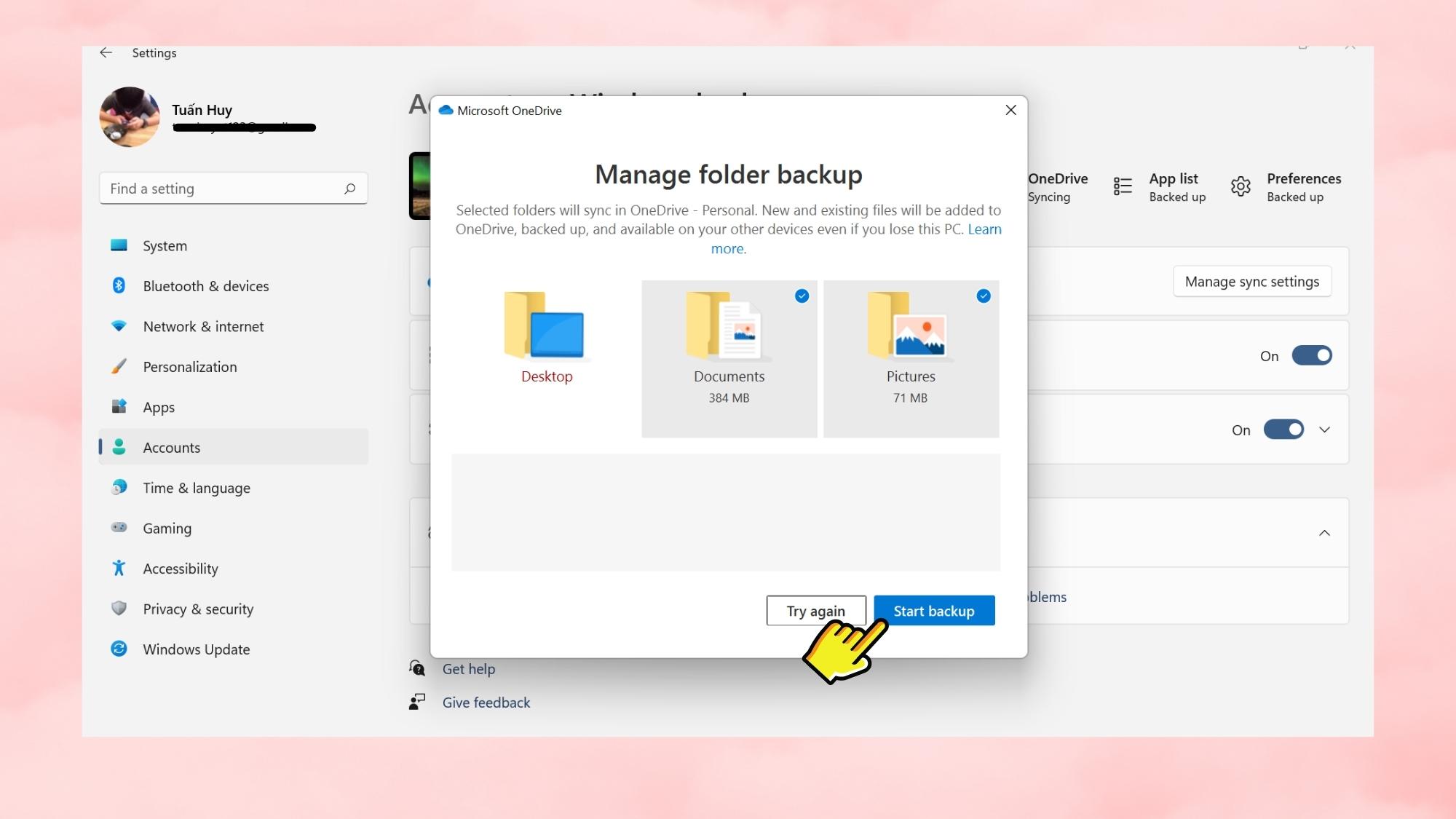Screen dimensions: 1456x819
Task: Go to Time & language settings
Action: pyautogui.click(x=233, y=488)
